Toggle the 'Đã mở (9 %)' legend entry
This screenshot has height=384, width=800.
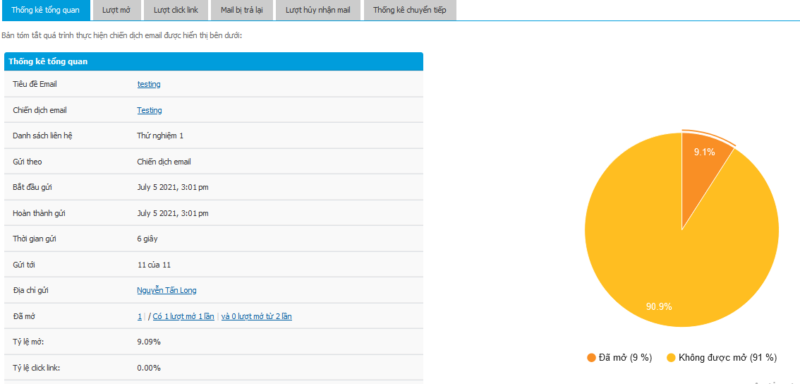pyautogui.click(x=619, y=357)
